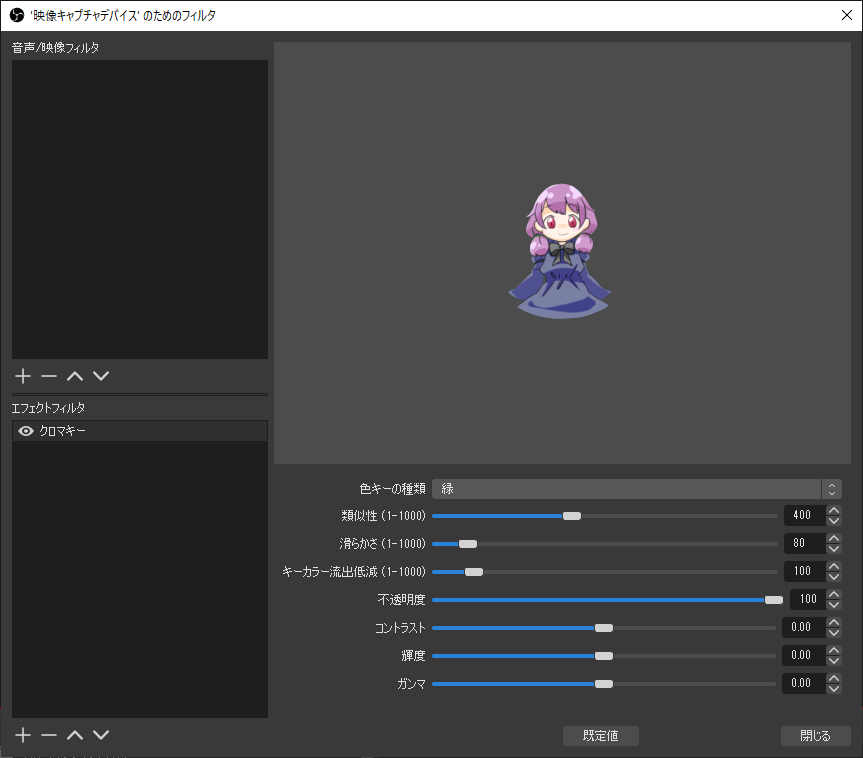Focus the 輝度 value field showing 0.00

804,656
